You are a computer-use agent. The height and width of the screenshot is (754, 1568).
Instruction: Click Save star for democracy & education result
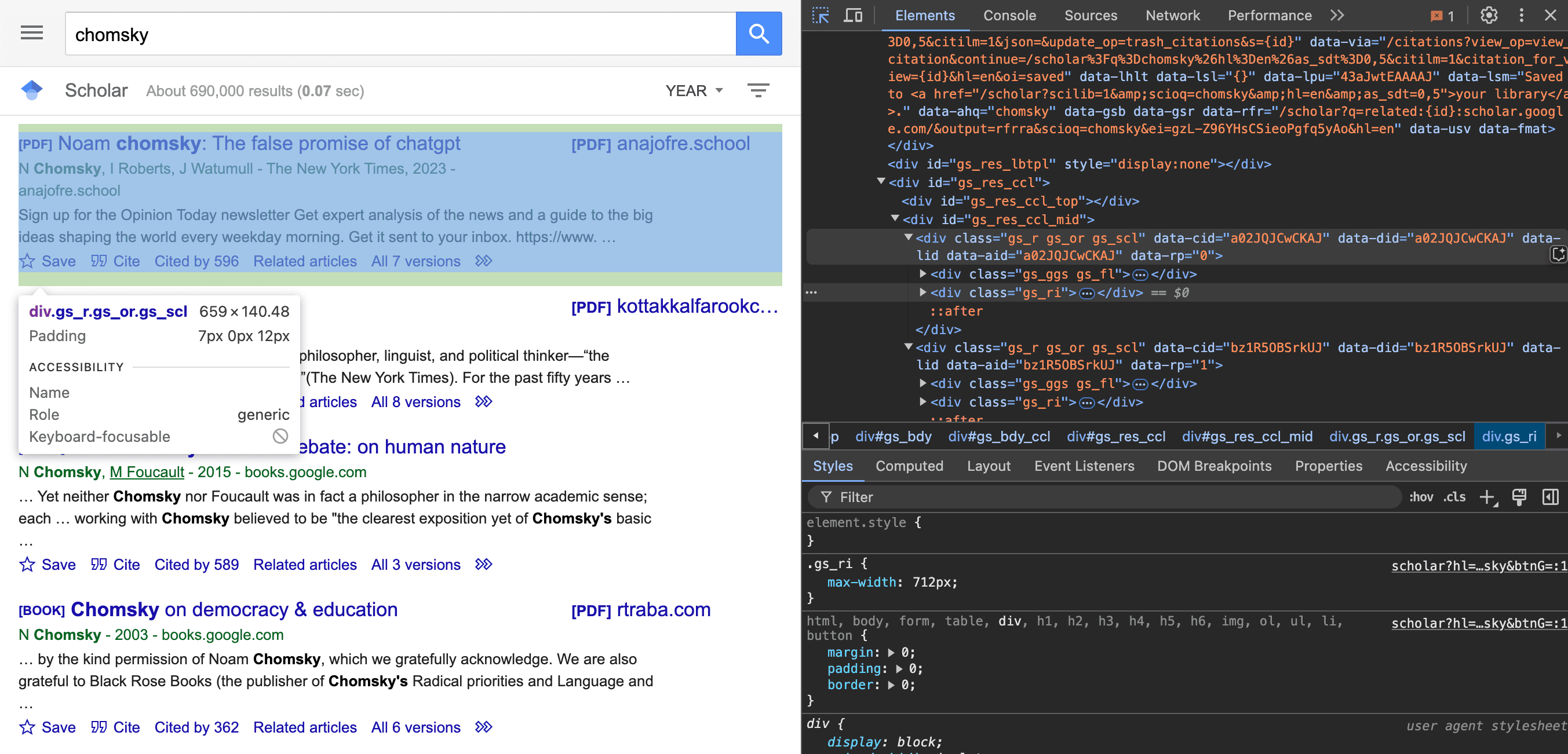(27, 727)
